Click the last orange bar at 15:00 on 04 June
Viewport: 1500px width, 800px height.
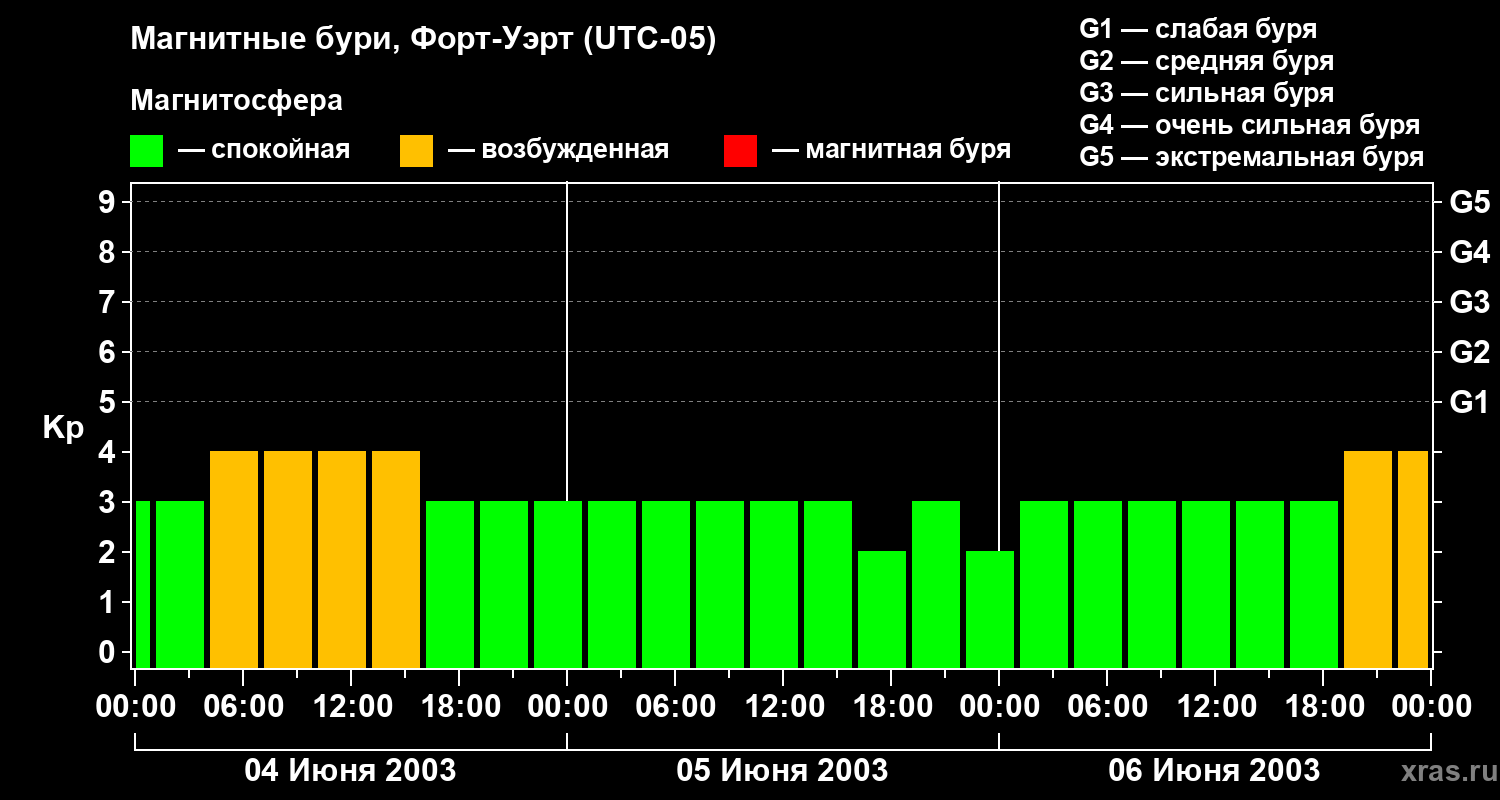click(x=396, y=559)
